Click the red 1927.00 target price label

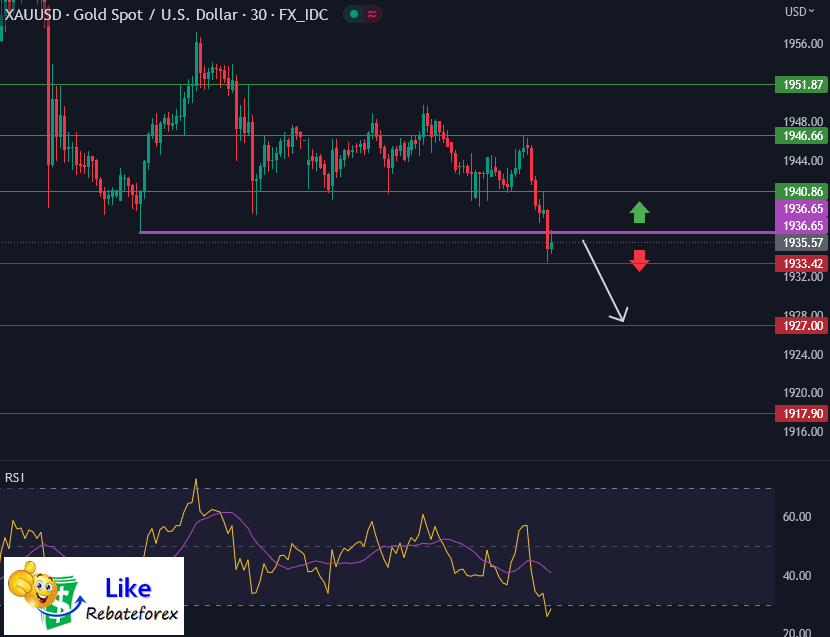800,325
